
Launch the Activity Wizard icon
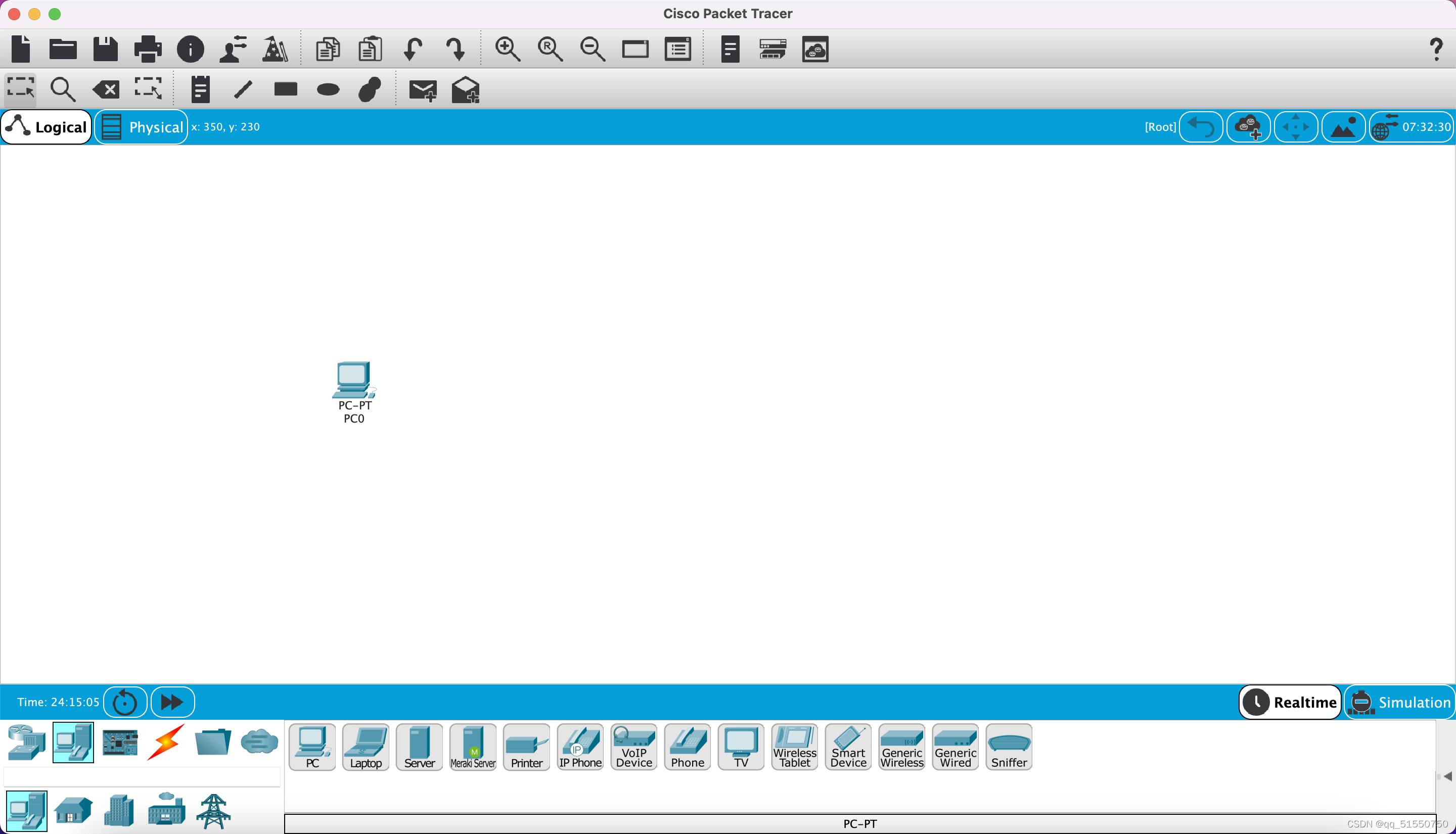pyautogui.click(x=275, y=49)
